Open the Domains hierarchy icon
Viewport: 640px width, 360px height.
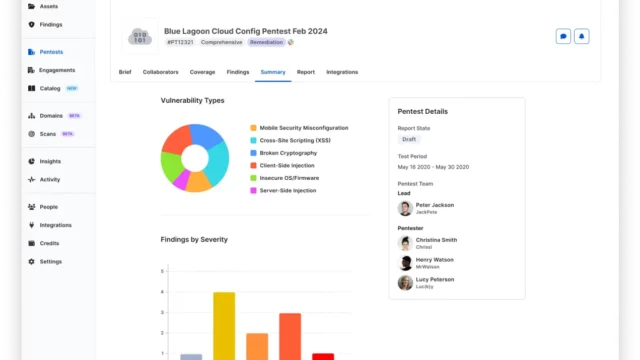coord(31,116)
